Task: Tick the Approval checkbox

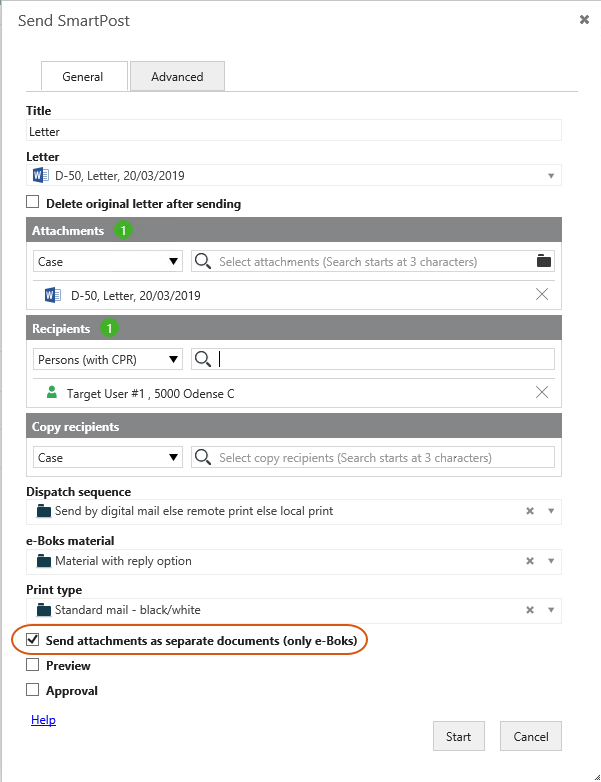Action: (x=32, y=690)
